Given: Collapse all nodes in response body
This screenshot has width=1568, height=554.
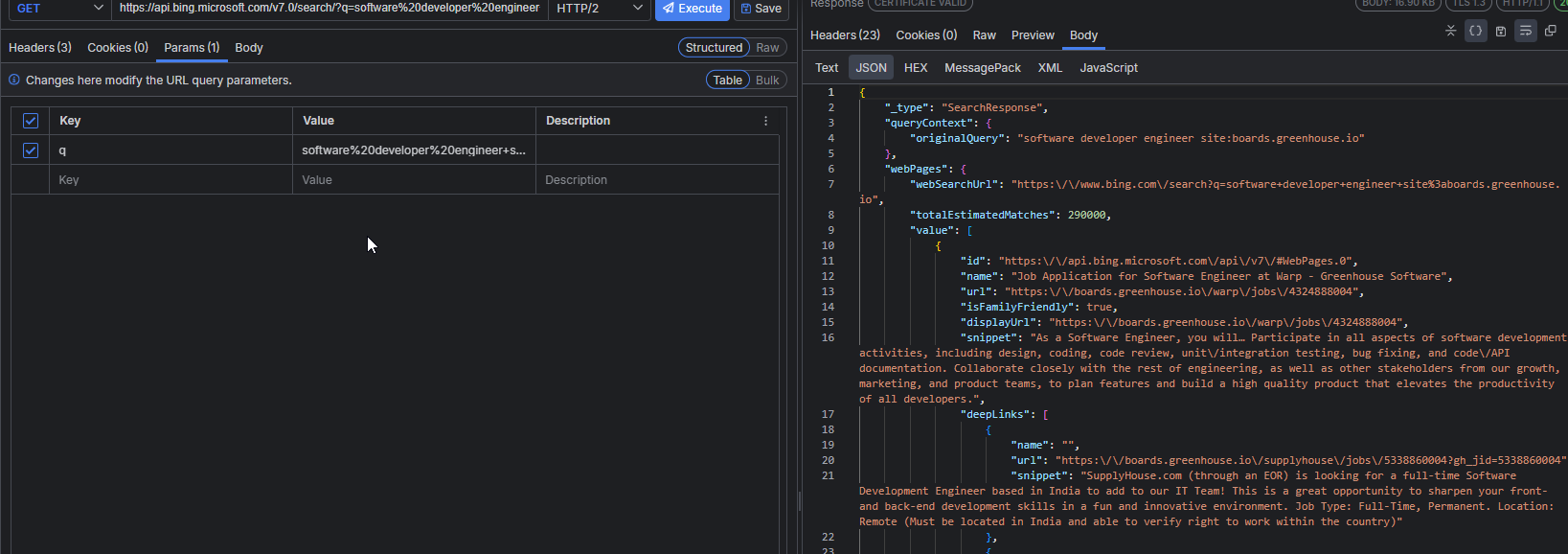Looking at the screenshot, I should click(1450, 31).
